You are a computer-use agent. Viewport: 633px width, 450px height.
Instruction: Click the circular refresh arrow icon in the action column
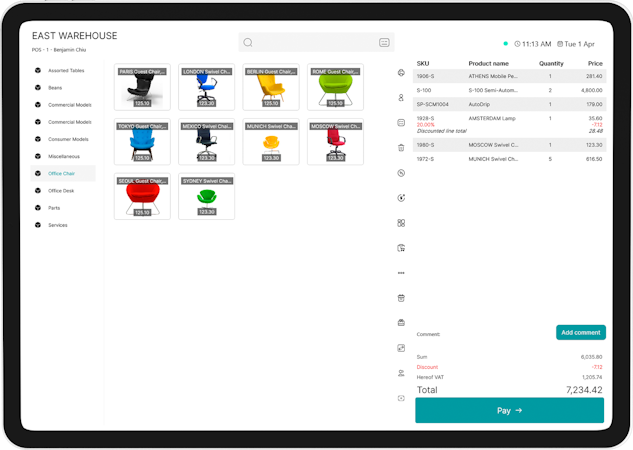click(x=401, y=198)
